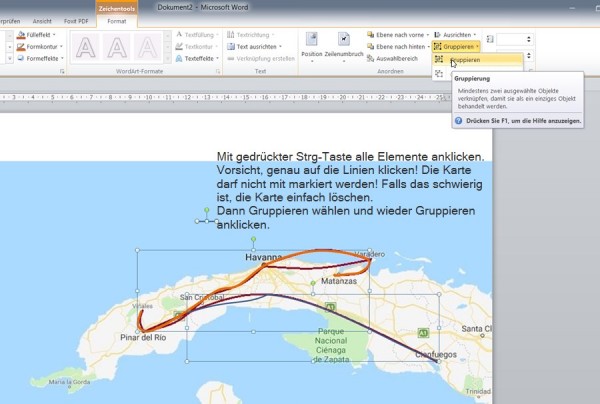Image resolution: width=600 pixels, height=404 pixels.
Task: Click the Auswahlbereich selection pane icon
Action: (x=370, y=59)
